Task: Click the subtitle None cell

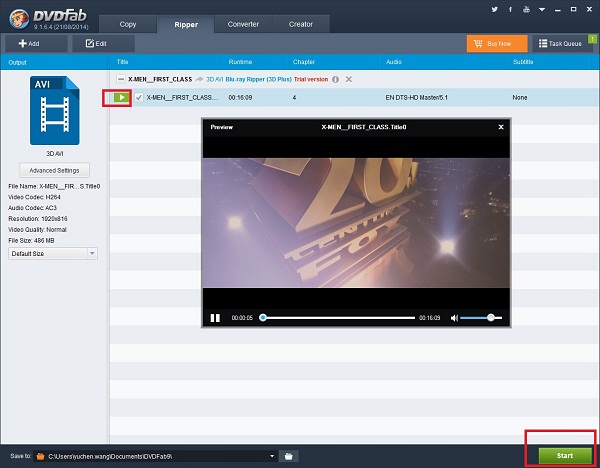Action: (520, 98)
